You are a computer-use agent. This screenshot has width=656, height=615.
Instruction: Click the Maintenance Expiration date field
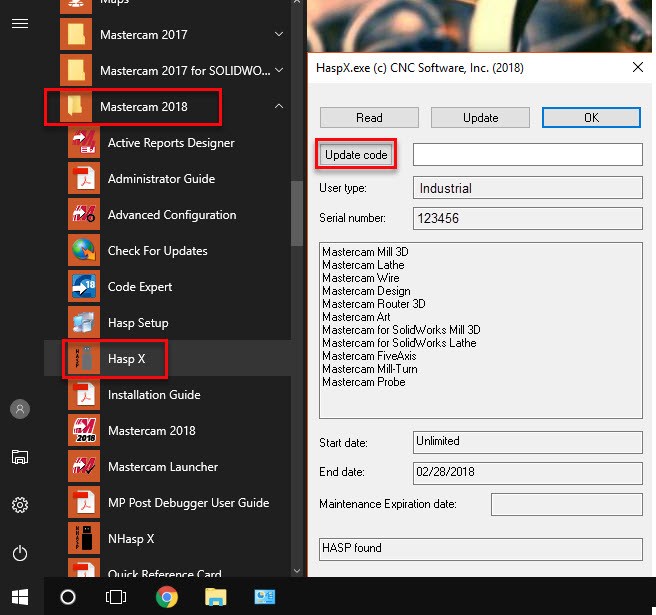566,505
